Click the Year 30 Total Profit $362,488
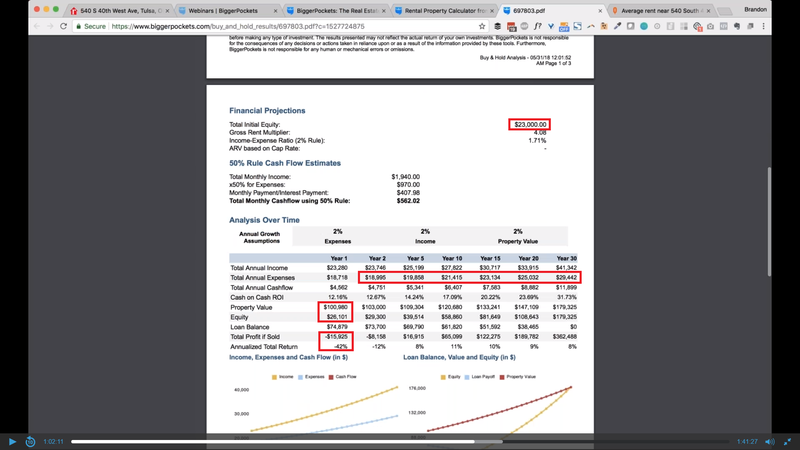This screenshot has height=450, width=800. (x=564, y=337)
